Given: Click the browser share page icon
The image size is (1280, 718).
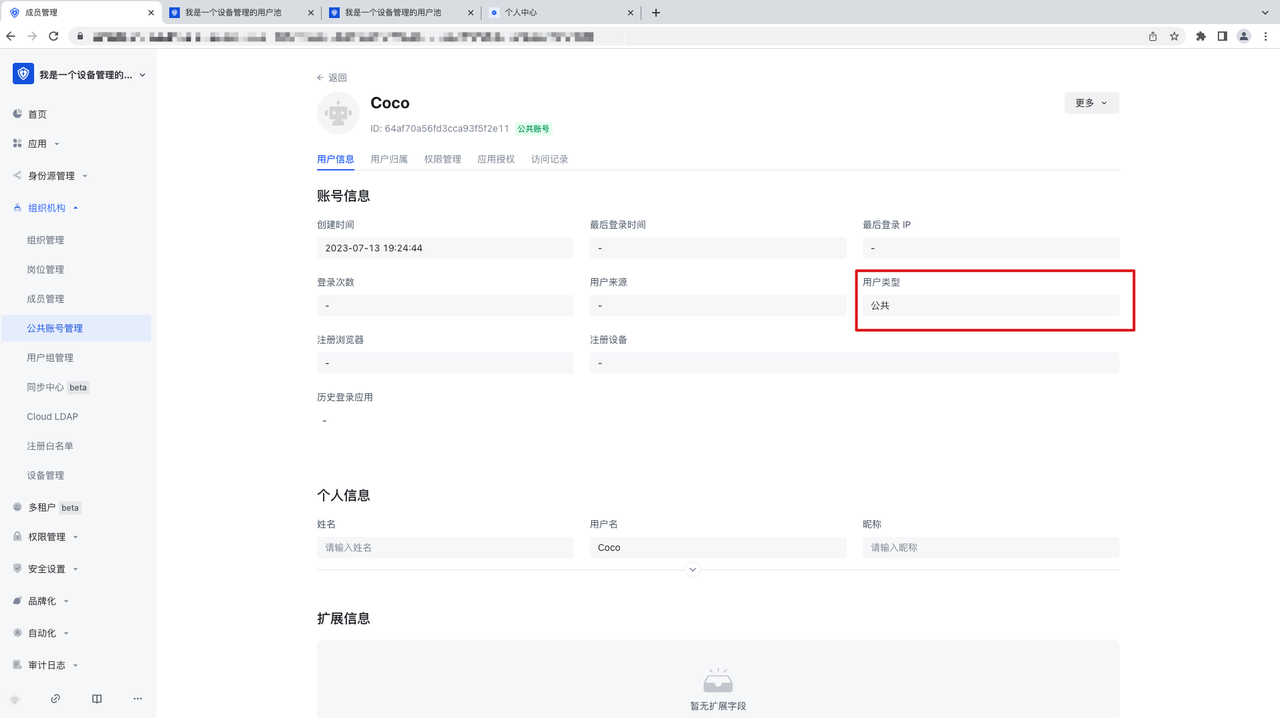Looking at the screenshot, I should pos(1152,36).
